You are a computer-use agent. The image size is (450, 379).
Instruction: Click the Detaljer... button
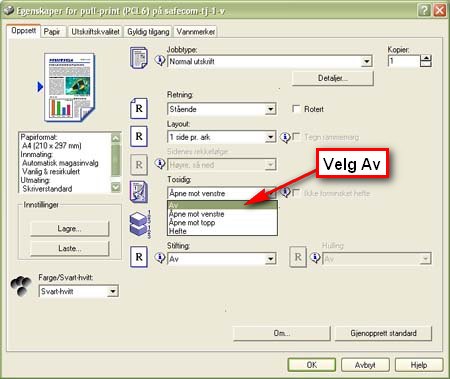tap(333, 78)
